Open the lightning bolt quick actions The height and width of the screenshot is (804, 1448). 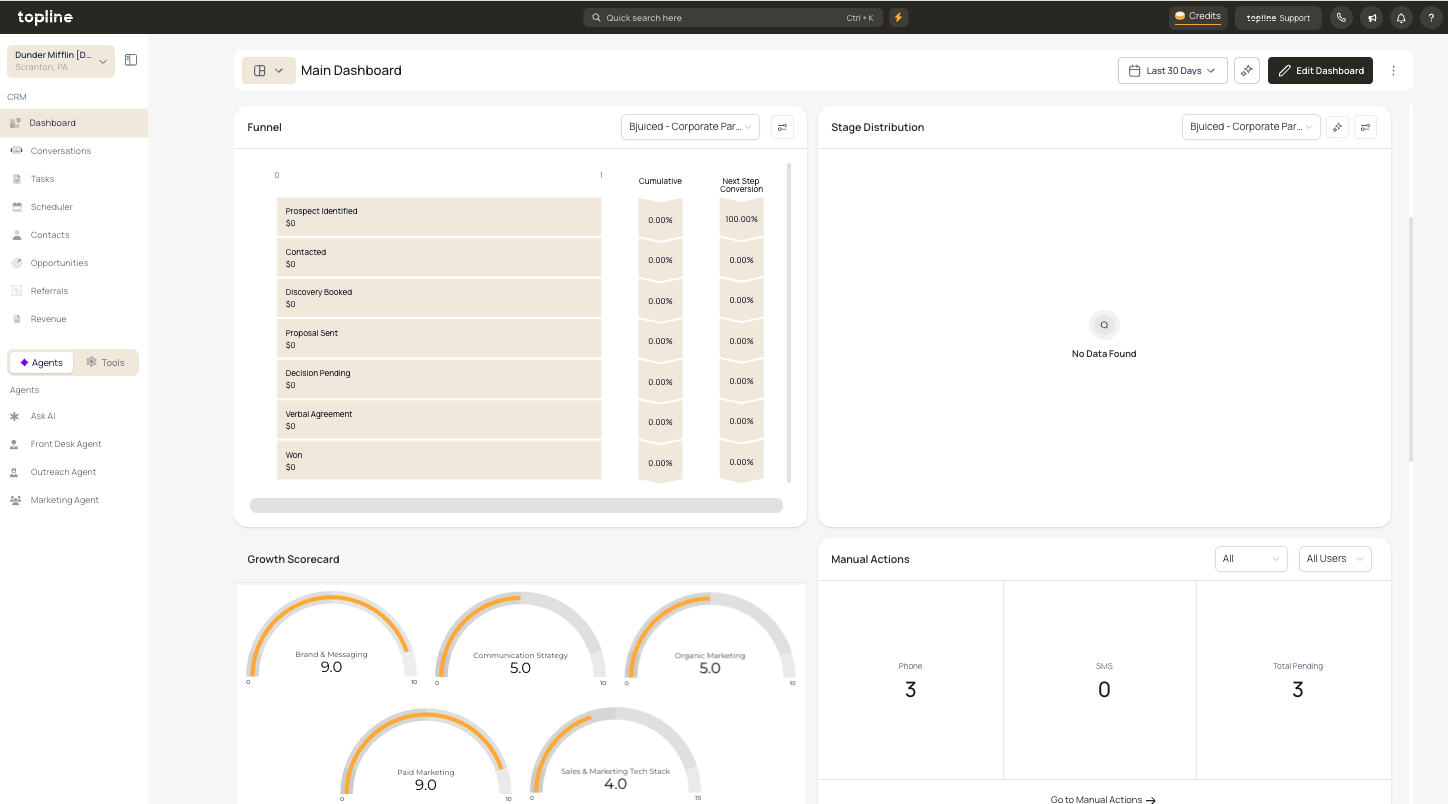[898, 17]
